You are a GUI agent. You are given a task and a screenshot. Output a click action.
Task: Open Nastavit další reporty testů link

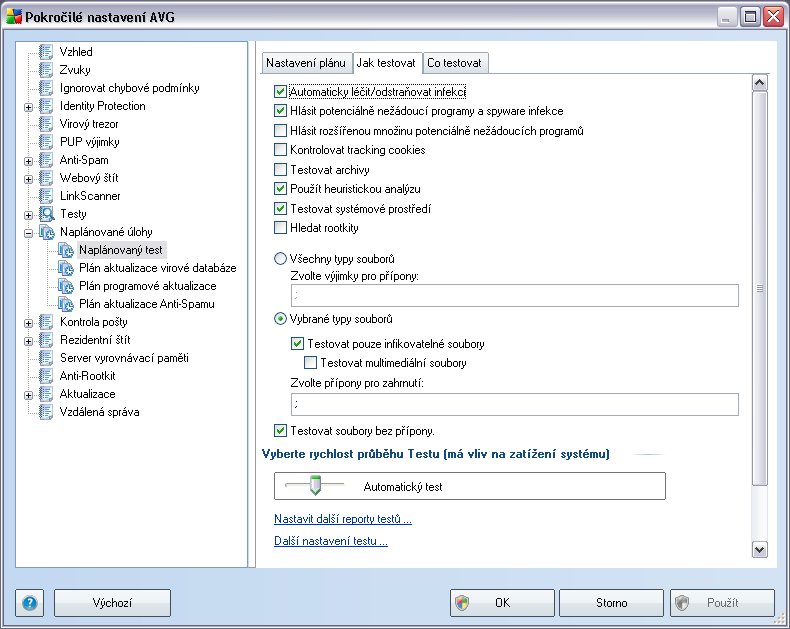point(343,519)
